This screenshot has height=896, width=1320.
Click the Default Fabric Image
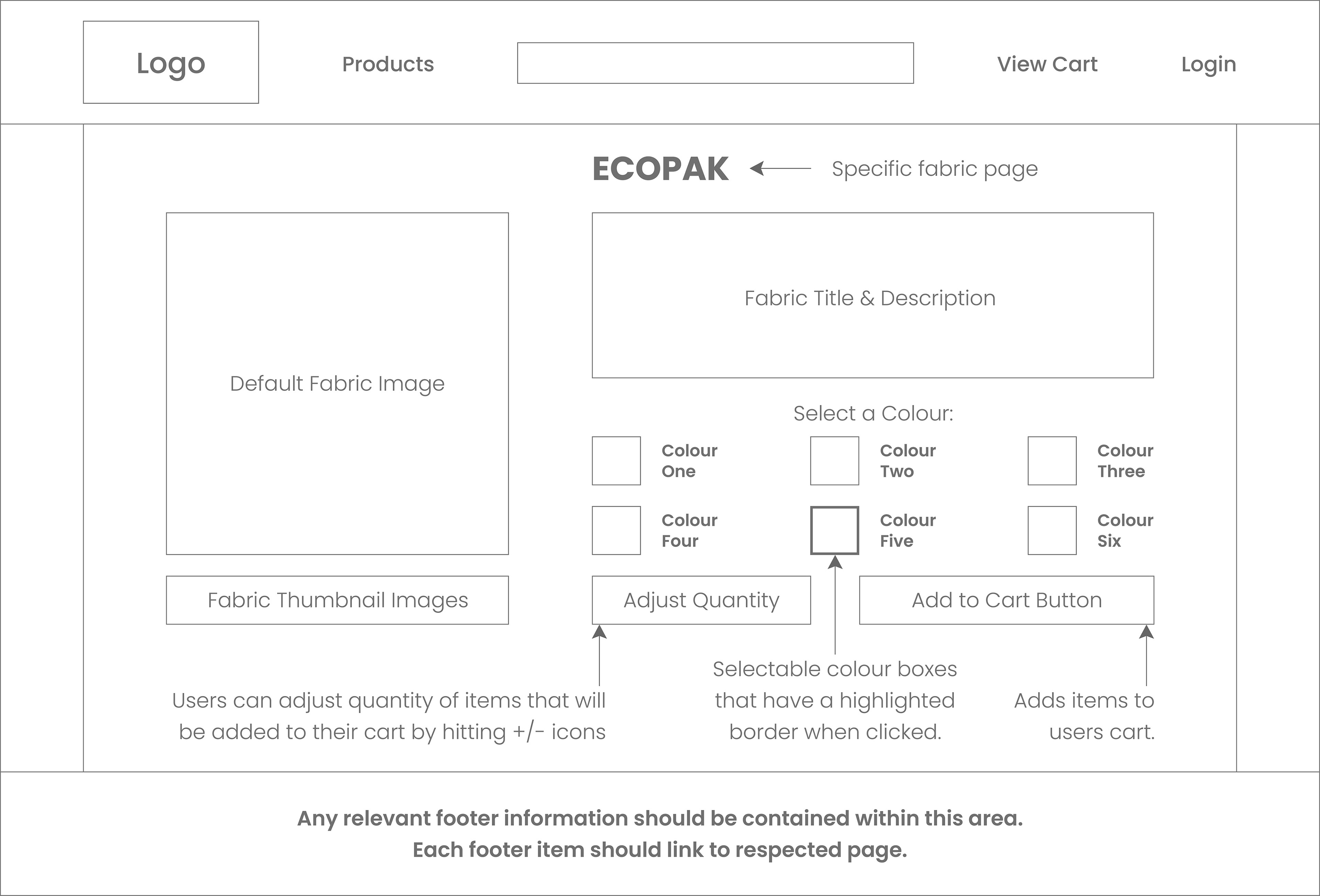pos(337,383)
